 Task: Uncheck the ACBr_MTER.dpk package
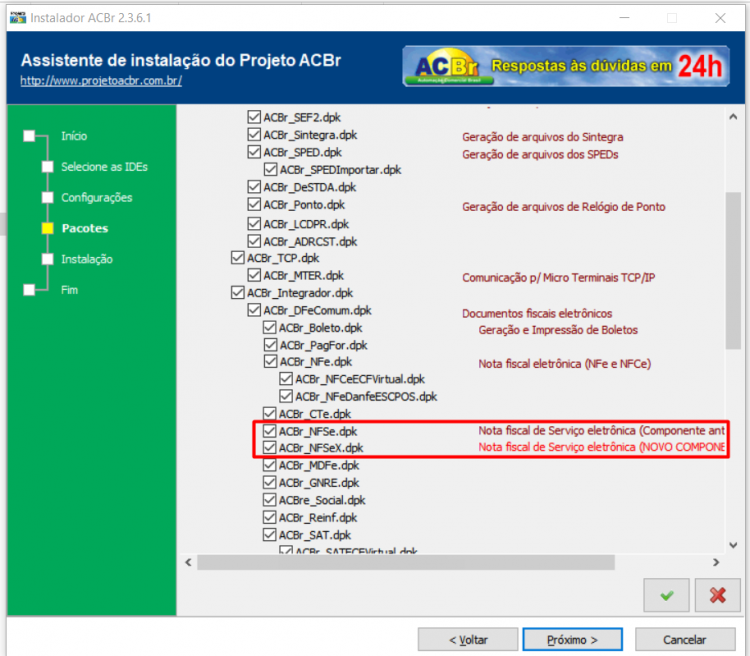click(254, 275)
